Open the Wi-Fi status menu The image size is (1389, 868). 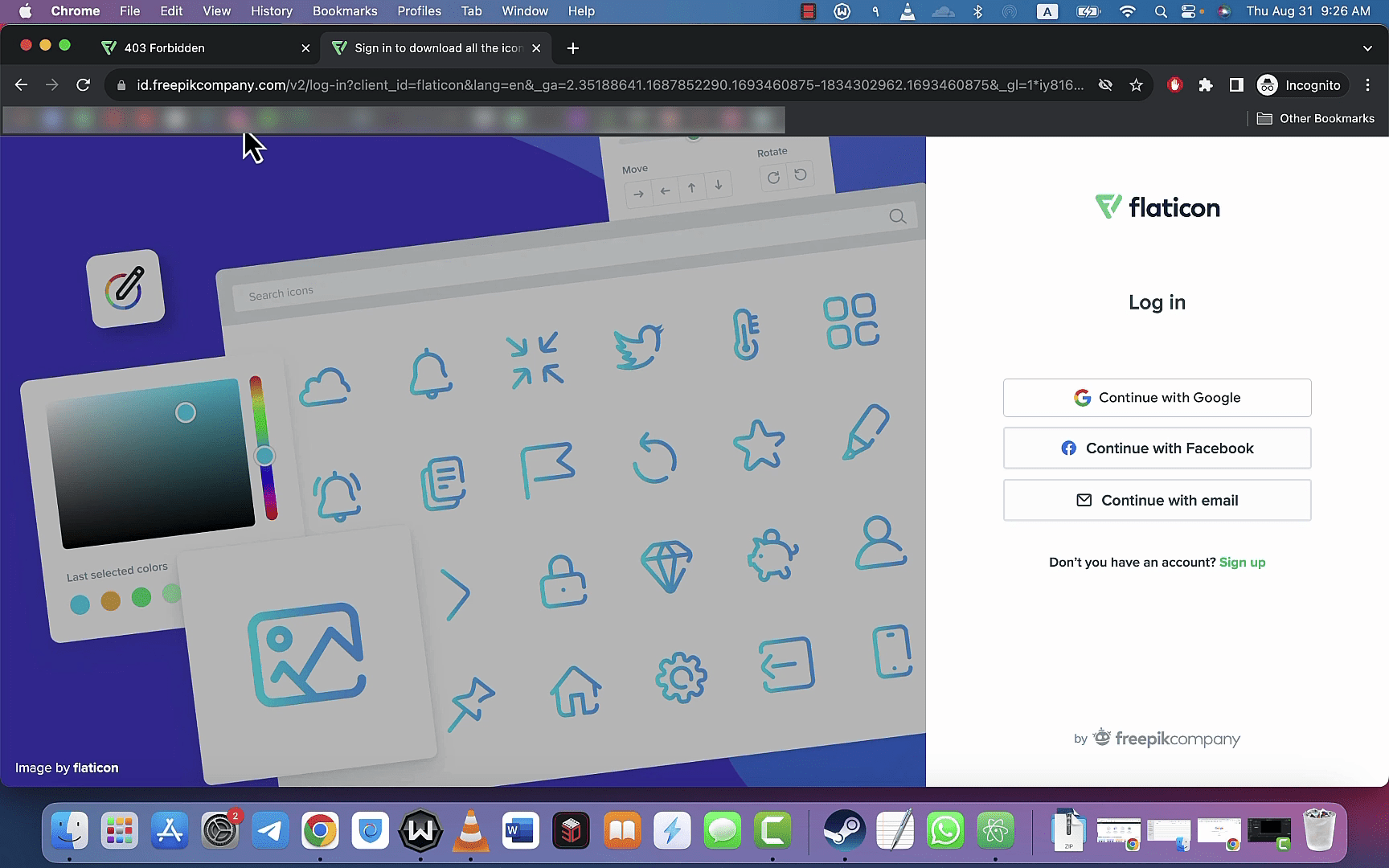click(1127, 11)
